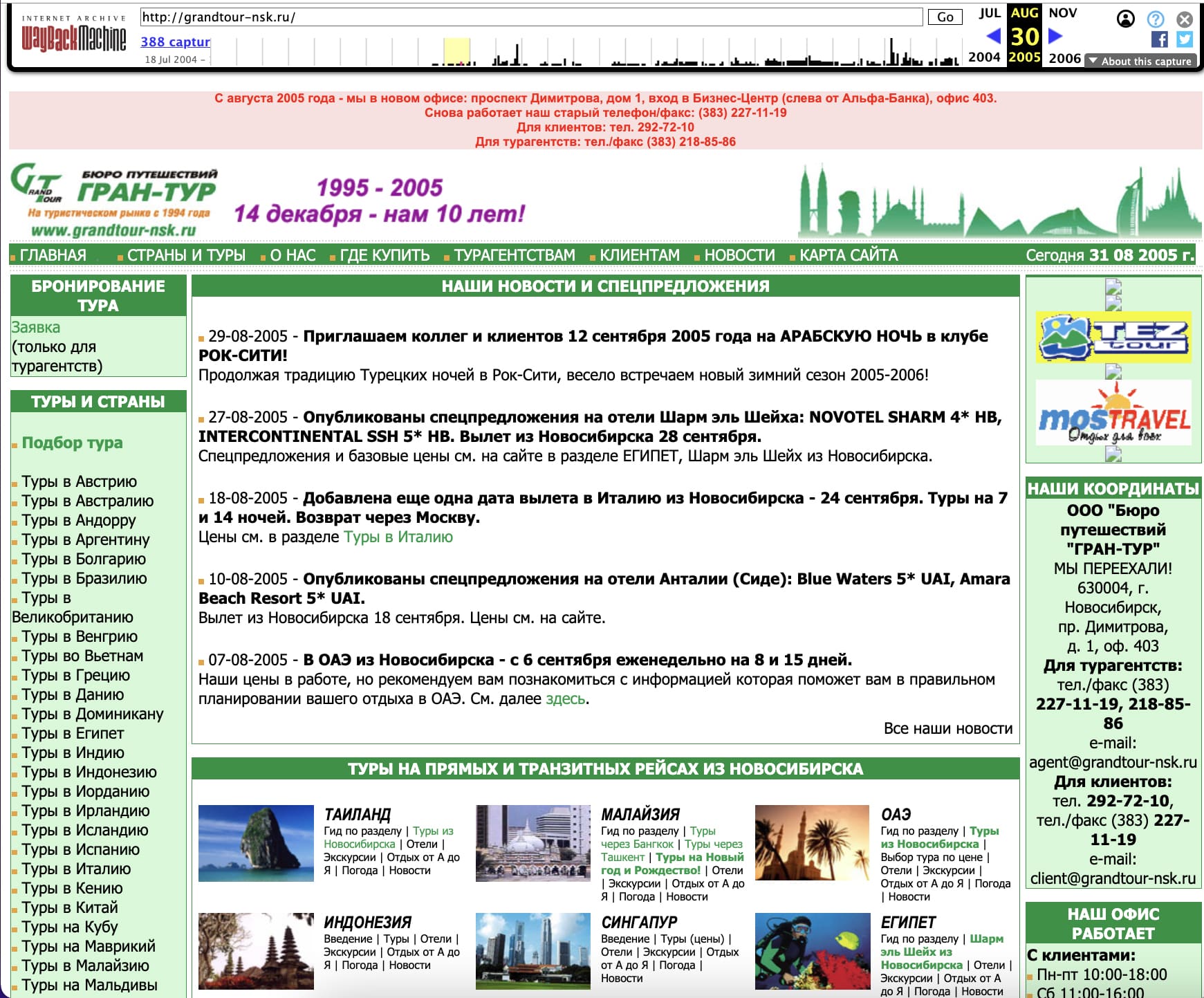Open the Wayback help question icon
This screenshot has height=998, width=1204.
tap(1156, 19)
